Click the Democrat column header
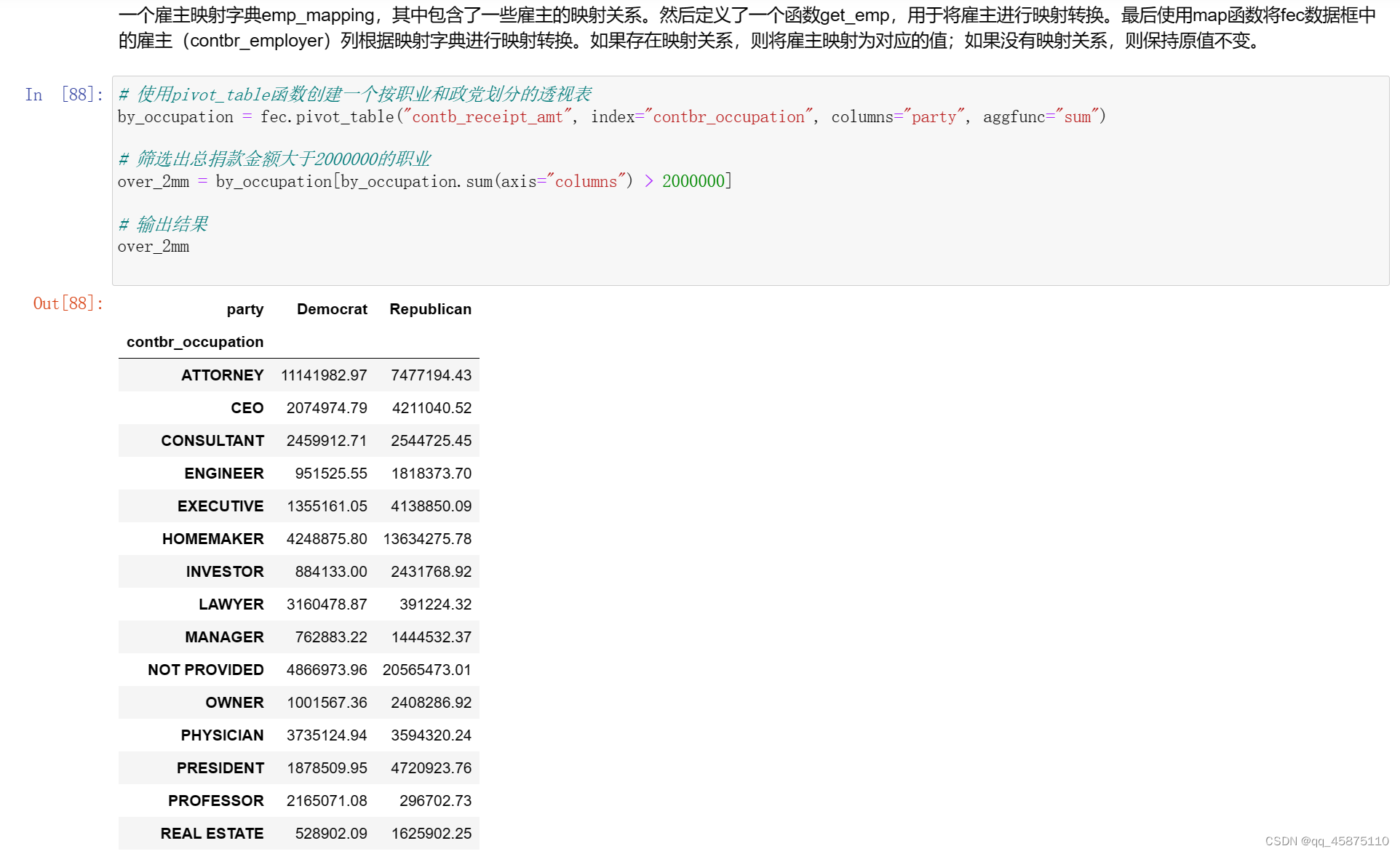The image size is (1400, 854). (x=332, y=309)
